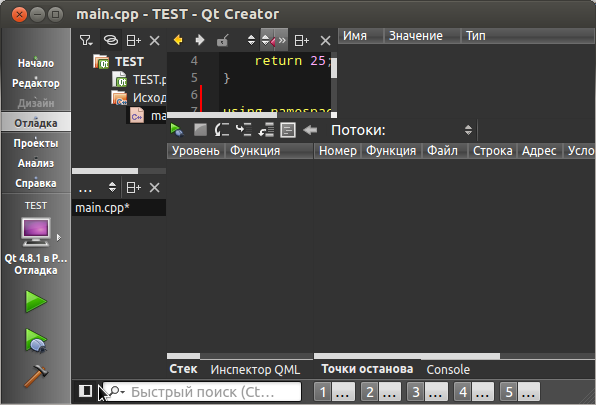Click the gray reverse direction arrow

coord(310,130)
